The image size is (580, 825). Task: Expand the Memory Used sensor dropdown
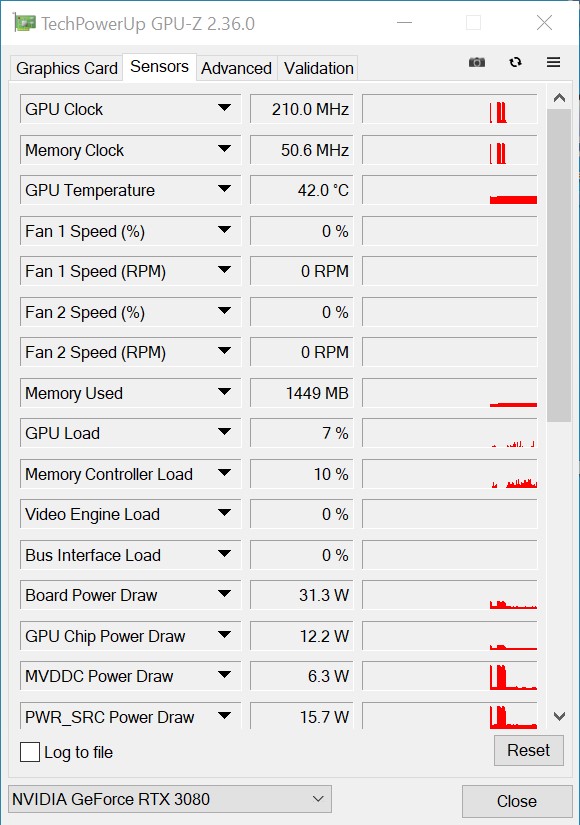pos(224,392)
